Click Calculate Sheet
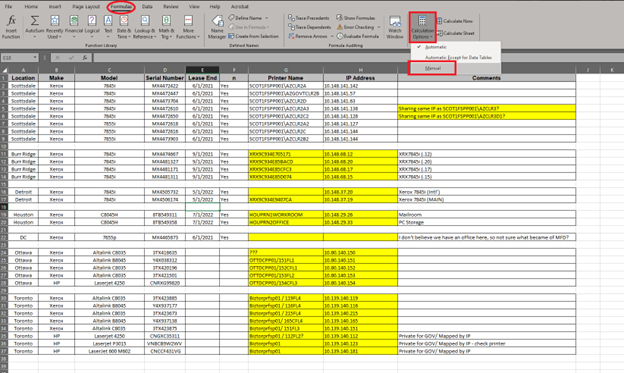The image size is (624, 373). (456, 33)
